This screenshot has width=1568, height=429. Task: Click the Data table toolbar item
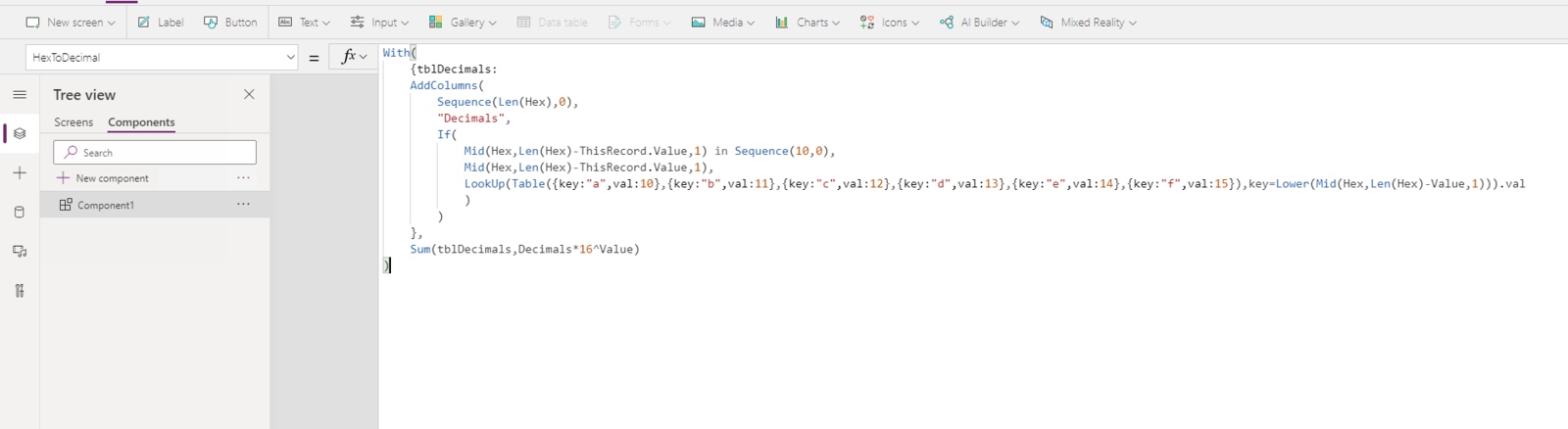(x=553, y=23)
